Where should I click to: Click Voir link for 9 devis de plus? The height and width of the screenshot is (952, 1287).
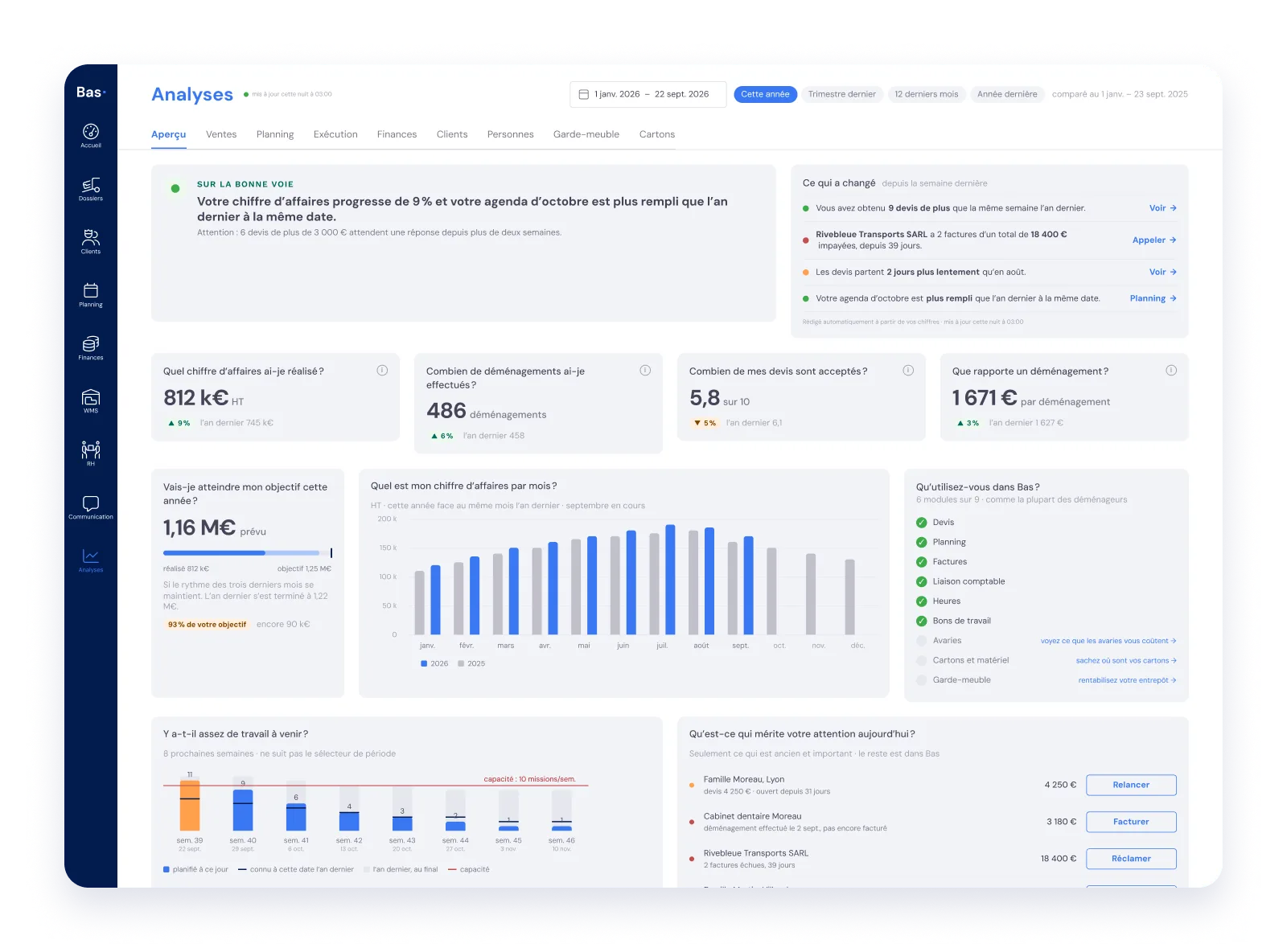pyautogui.click(x=1163, y=208)
